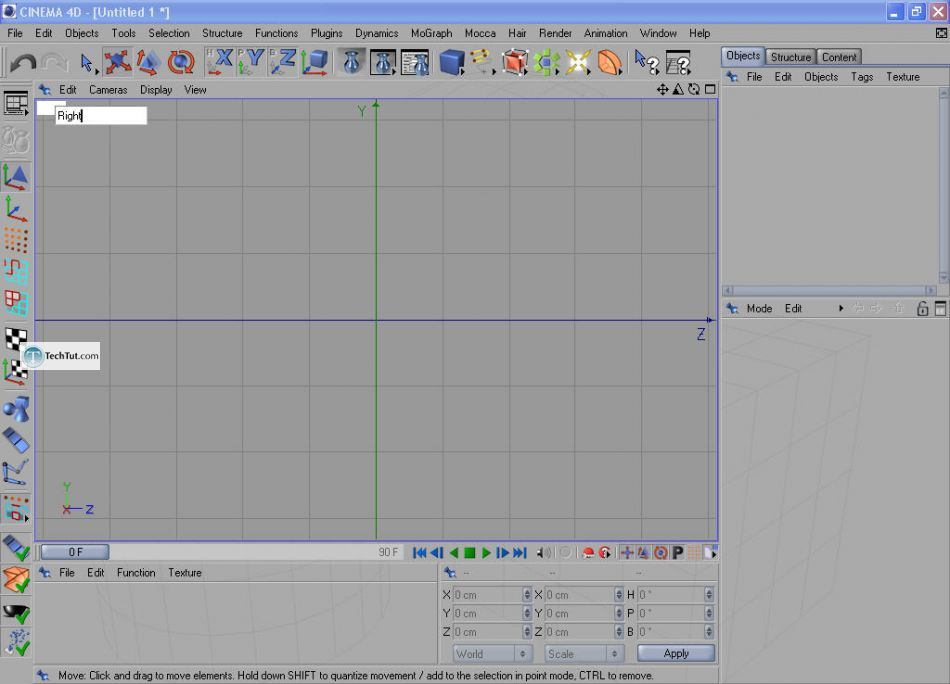Open the viewport Cameras menu
The height and width of the screenshot is (684, 950).
[108, 90]
